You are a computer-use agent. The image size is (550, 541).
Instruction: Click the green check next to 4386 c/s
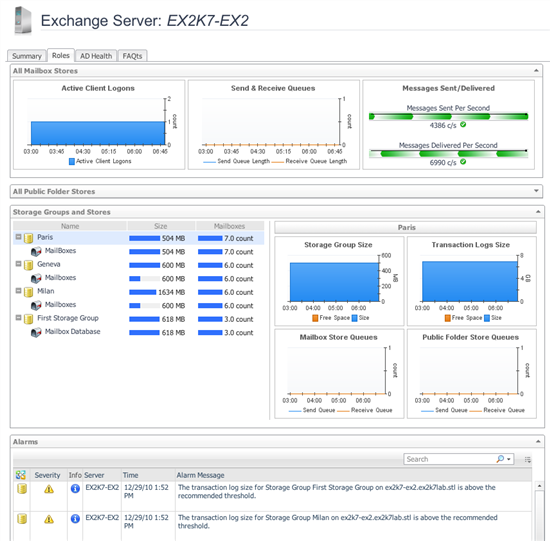coord(463,125)
